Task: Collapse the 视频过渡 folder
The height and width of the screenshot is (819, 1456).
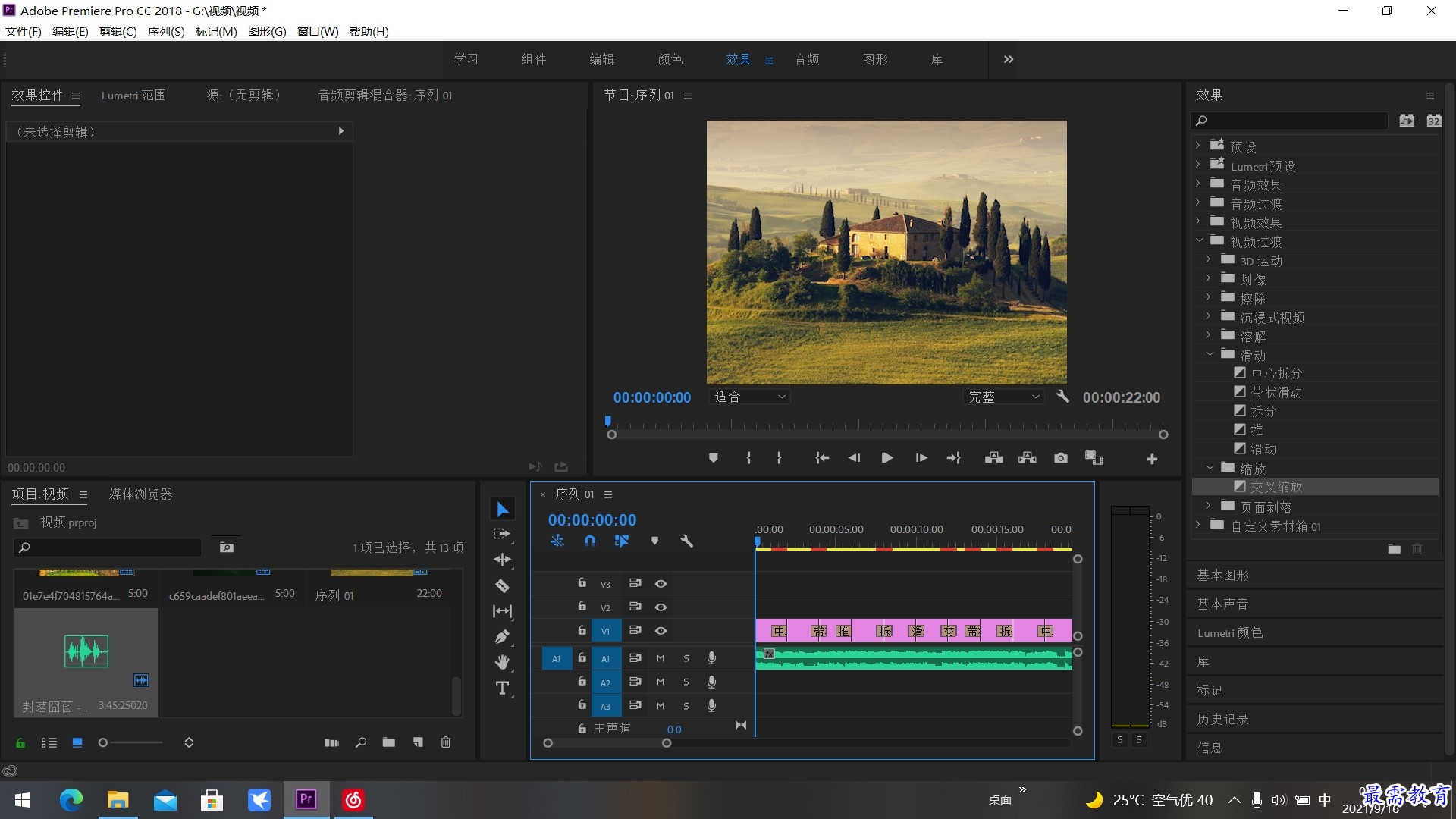Action: pyautogui.click(x=1199, y=240)
